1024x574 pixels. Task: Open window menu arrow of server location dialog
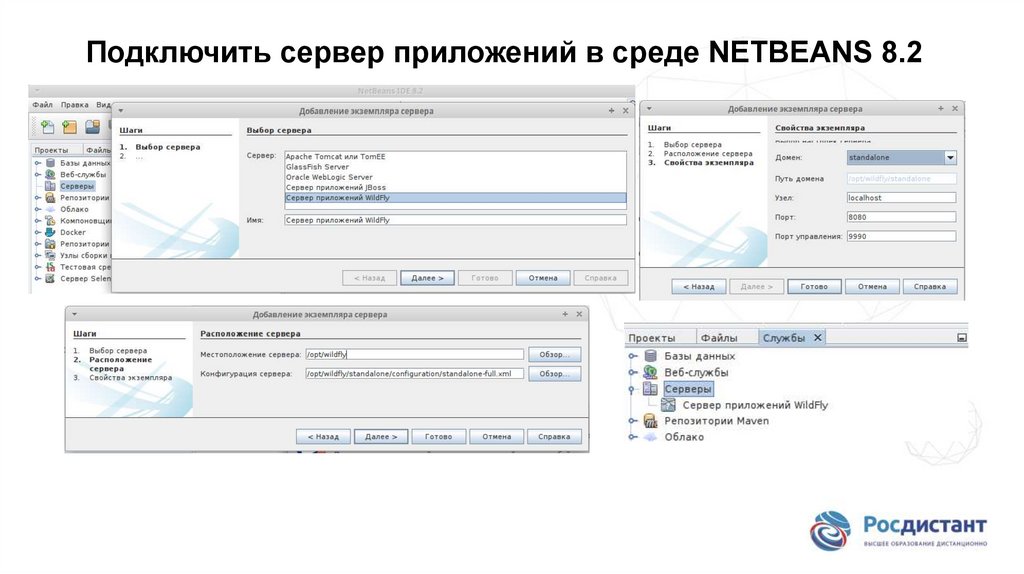pyautogui.click(x=74, y=314)
